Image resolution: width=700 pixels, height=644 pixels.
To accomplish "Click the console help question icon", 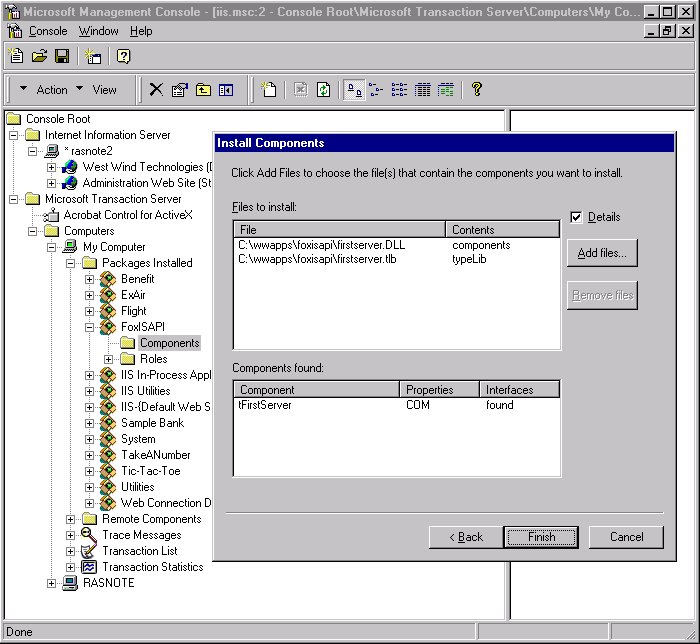I will [123, 56].
